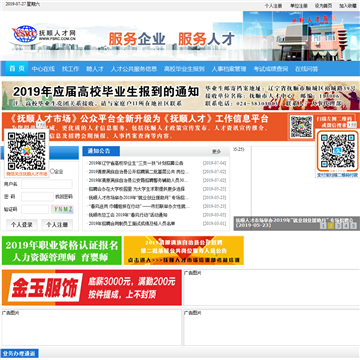The image size is (360, 360).
Task: Click date [2019-07-04] in the notice list
Action: [214, 163]
